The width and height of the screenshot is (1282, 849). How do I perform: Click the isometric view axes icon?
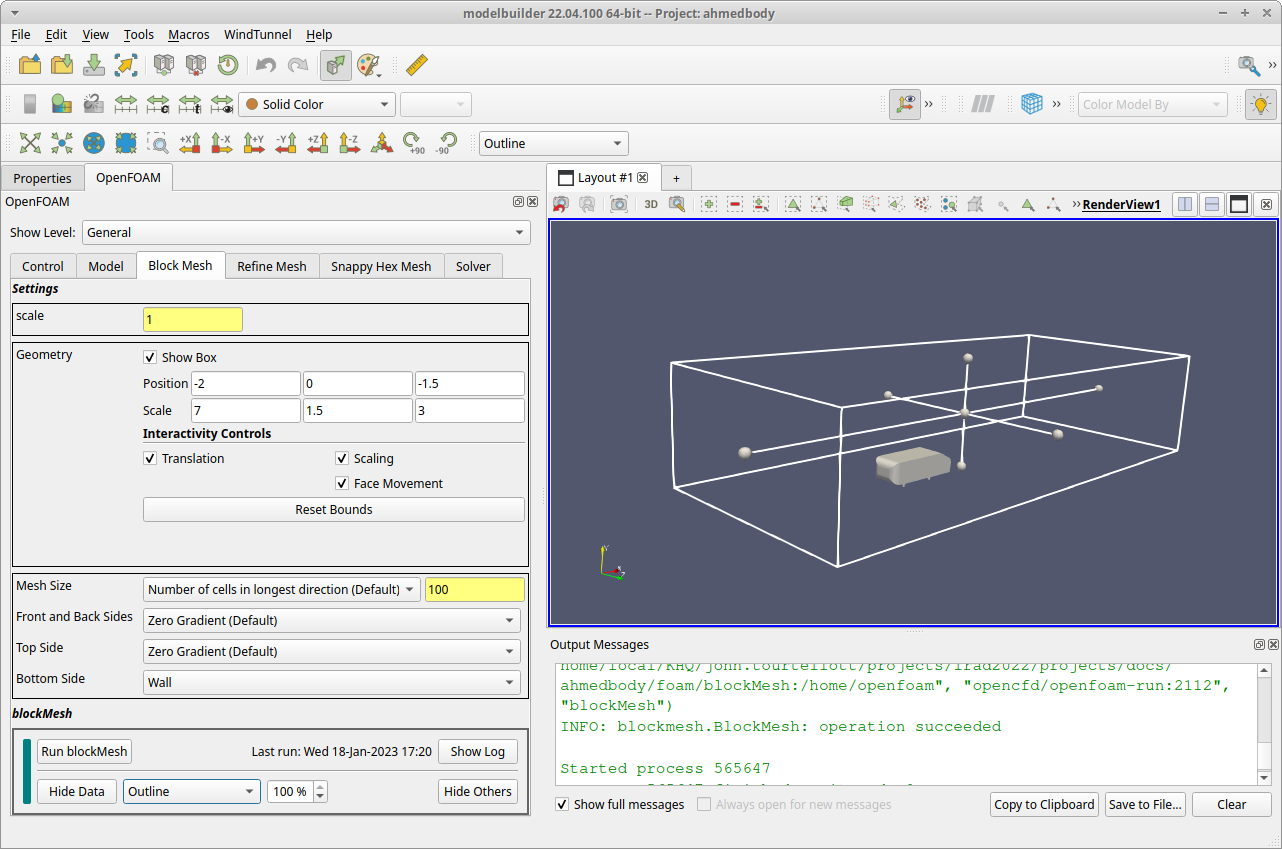tap(382, 143)
